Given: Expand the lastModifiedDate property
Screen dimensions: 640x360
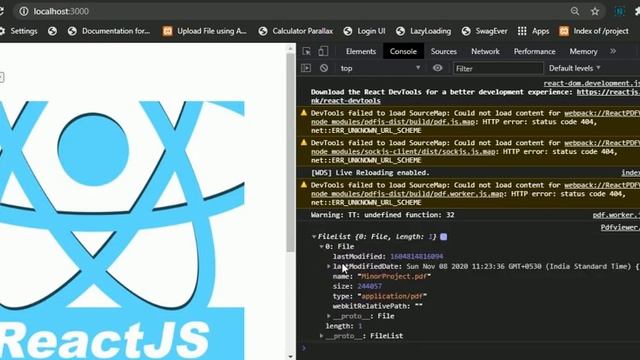Looking at the screenshot, I should 329,267.
